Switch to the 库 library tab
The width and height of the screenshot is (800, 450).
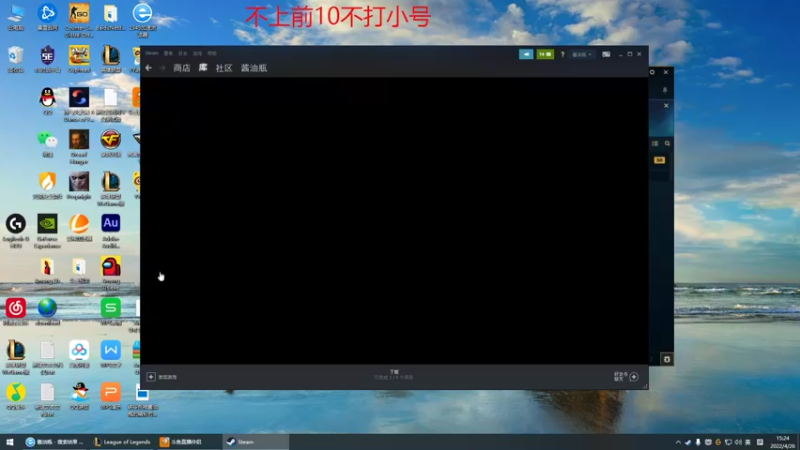(x=203, y=67)
